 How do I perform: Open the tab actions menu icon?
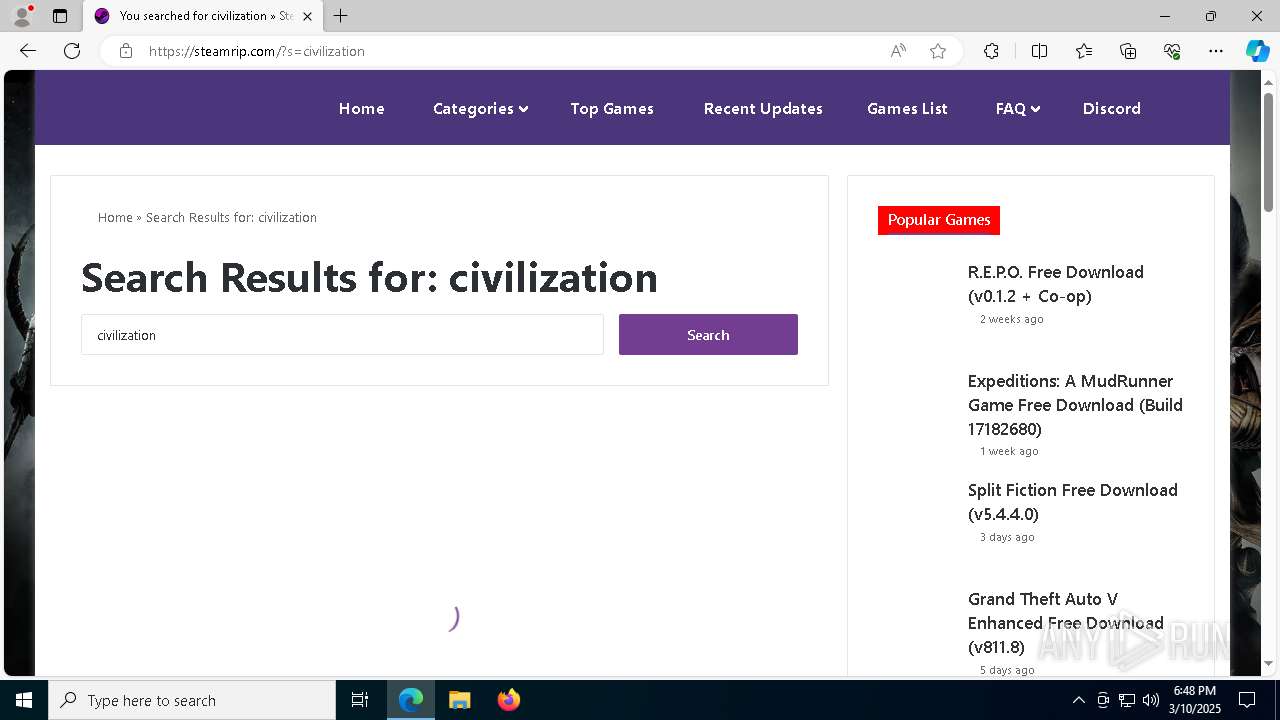60,16
